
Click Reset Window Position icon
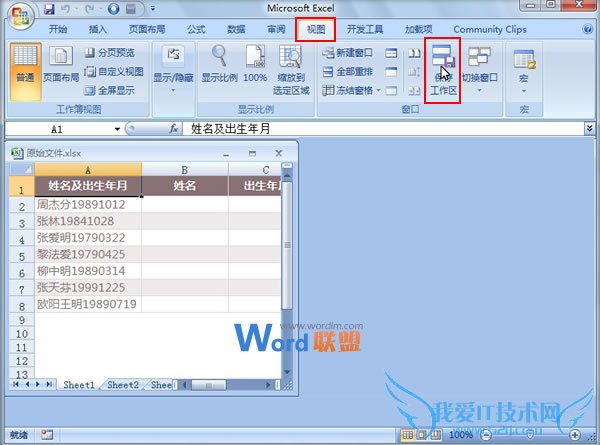tap(414, 91)
